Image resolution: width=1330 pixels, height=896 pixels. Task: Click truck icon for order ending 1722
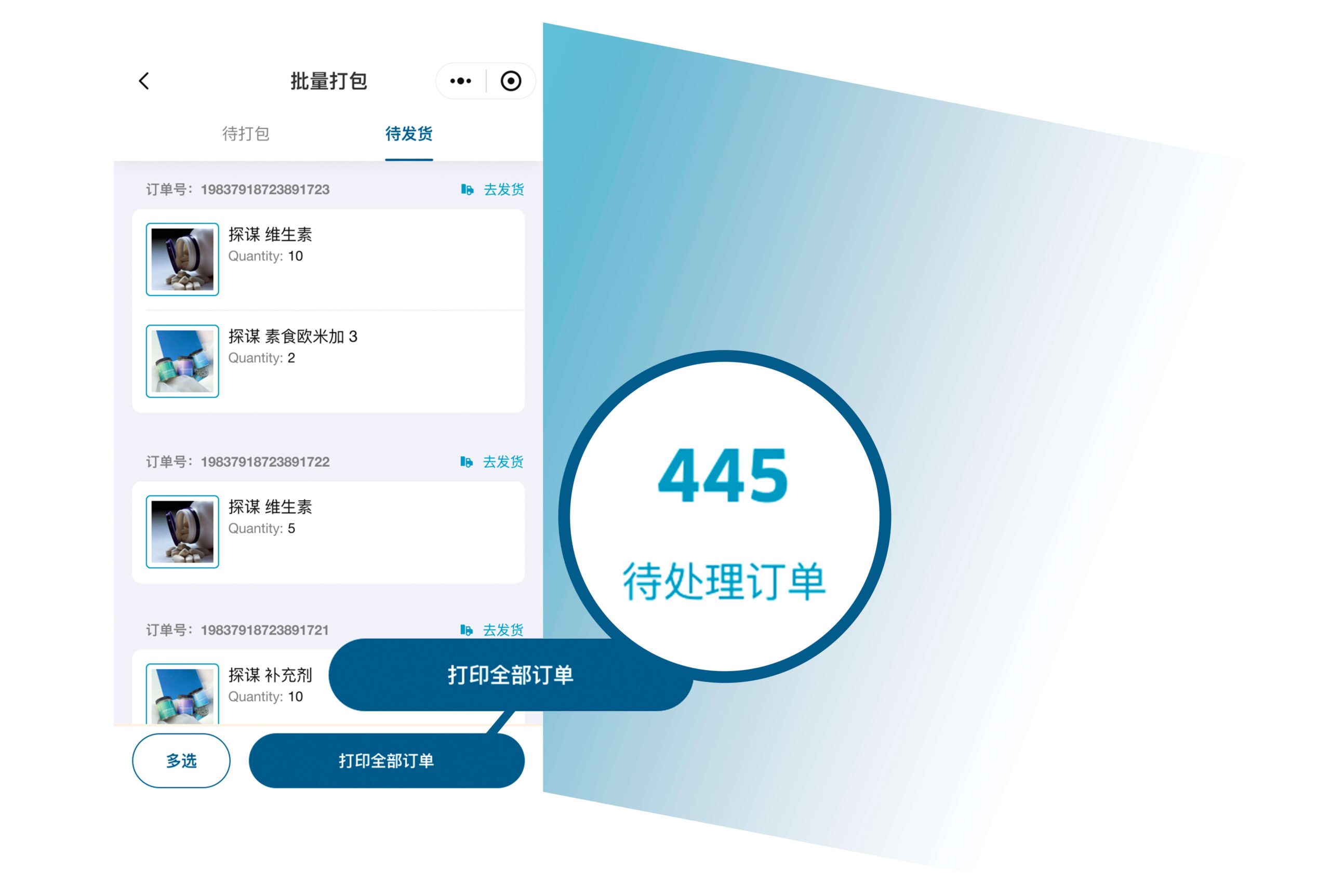click(467, 462)
